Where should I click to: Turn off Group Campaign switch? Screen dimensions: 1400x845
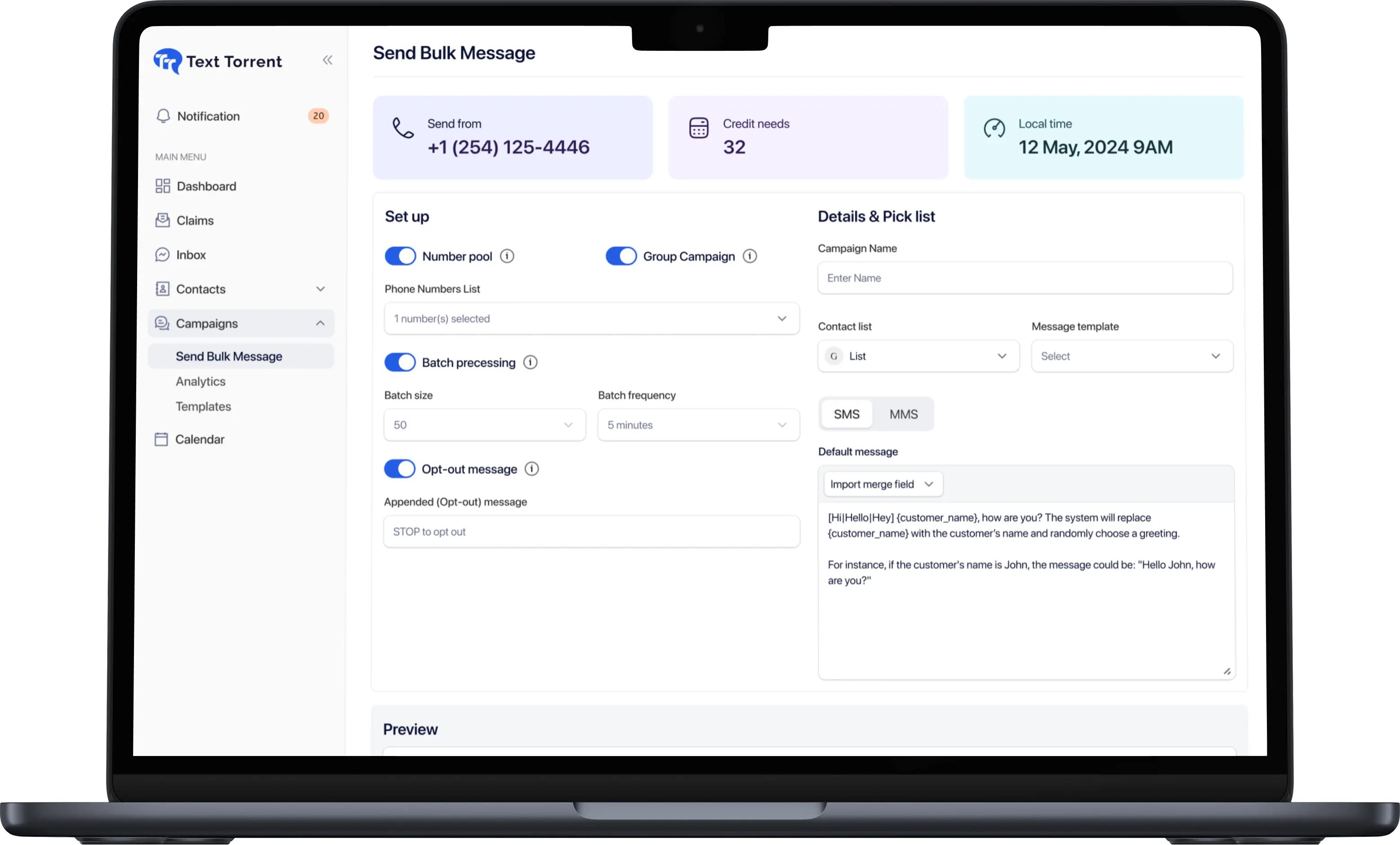pos(620,256)
